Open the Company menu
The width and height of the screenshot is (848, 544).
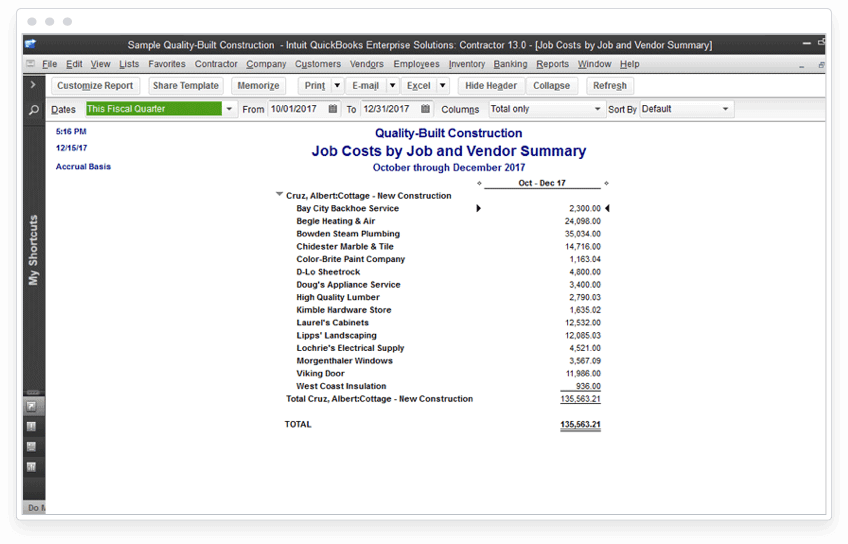click(x=266, y=64)
